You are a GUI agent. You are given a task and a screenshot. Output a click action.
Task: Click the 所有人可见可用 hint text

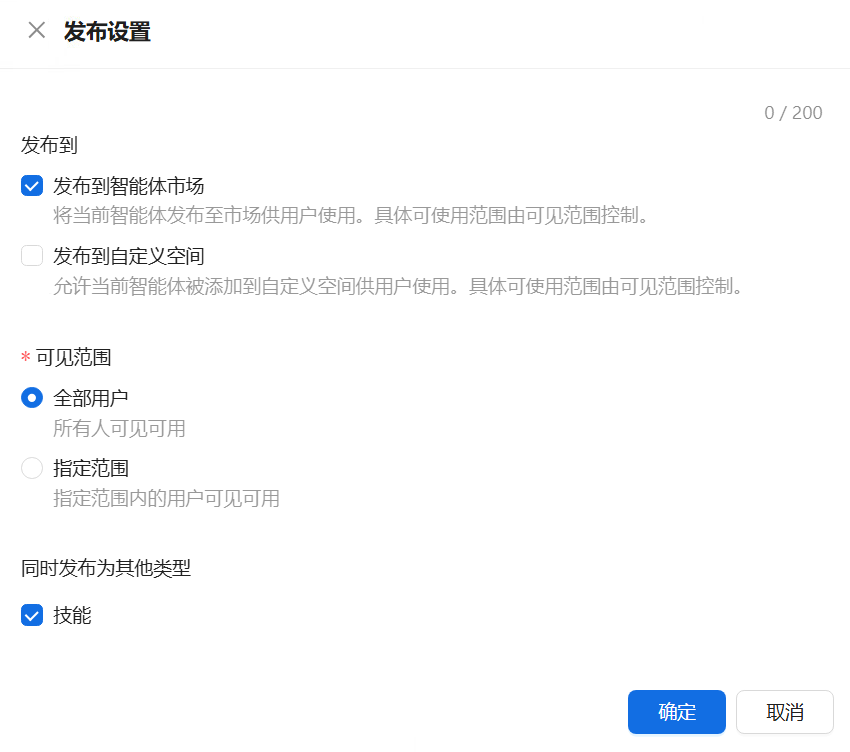(119, 428)
